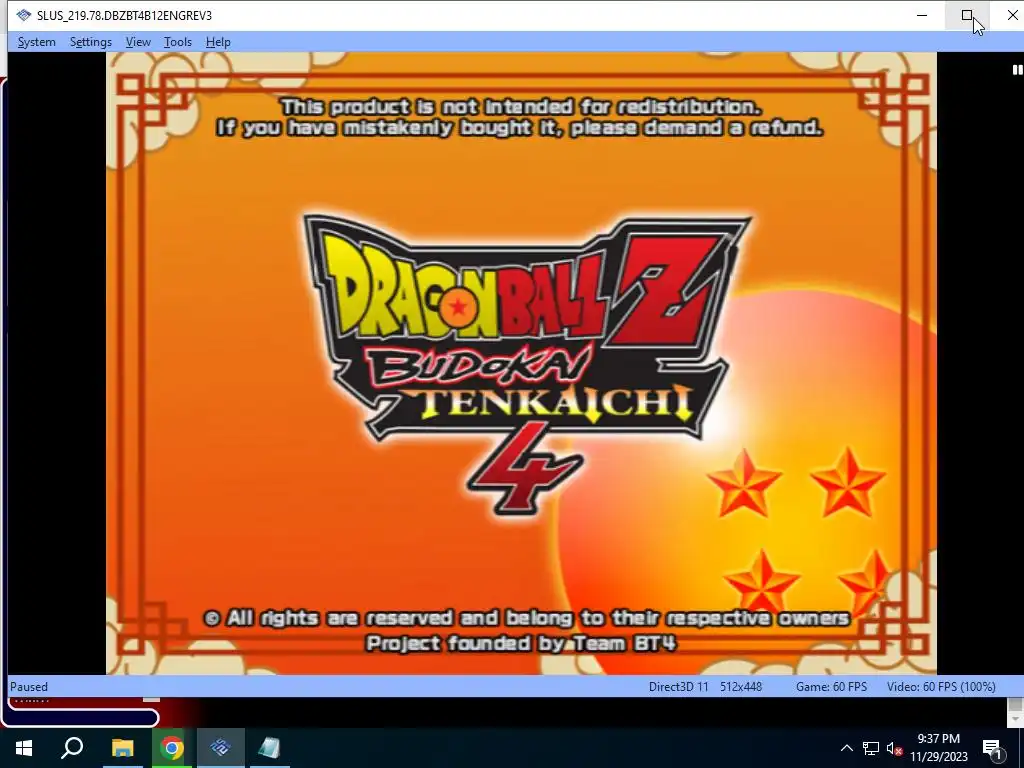Click the muted volume tray icon
Screen dimensions: 1024x768
pos(894,748)
